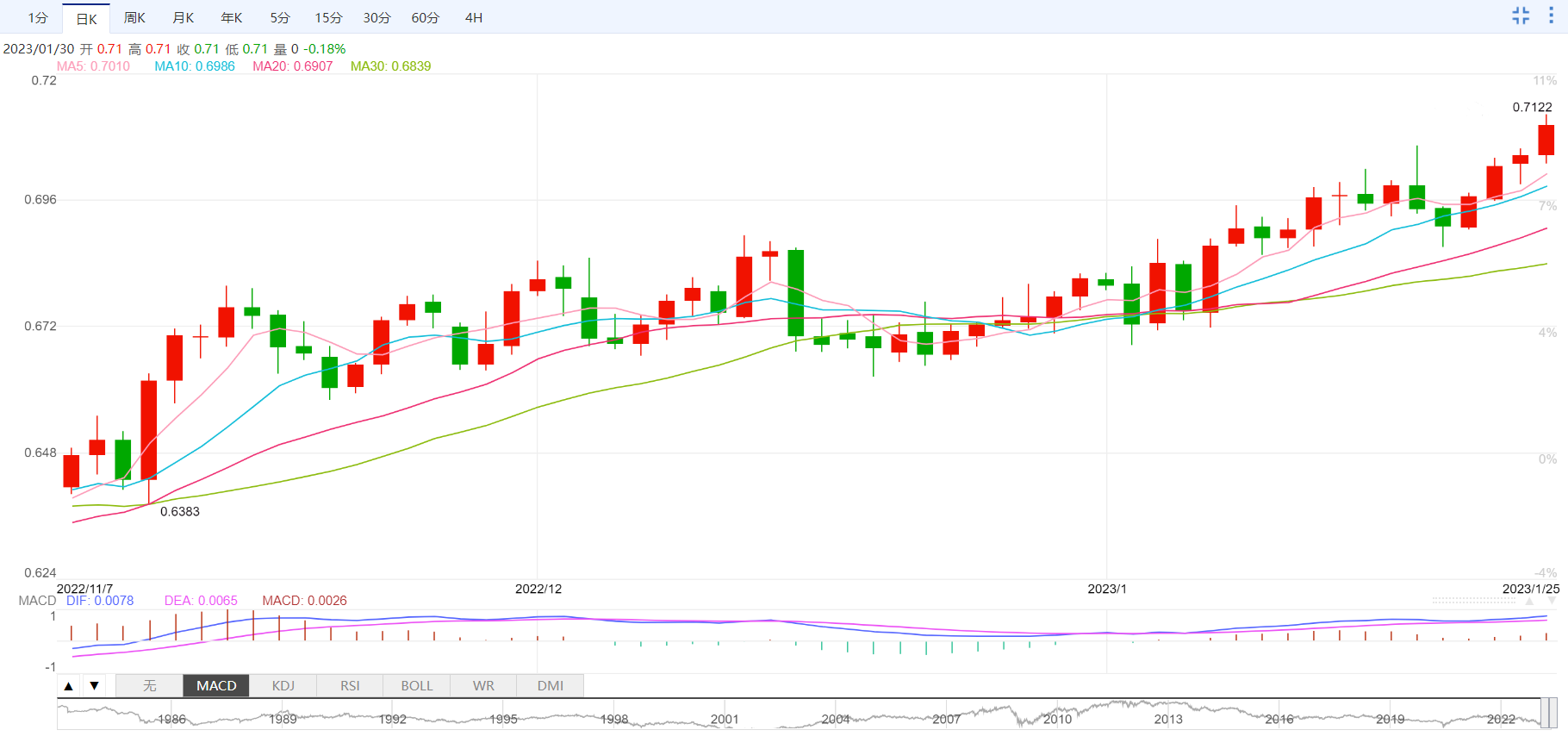Viewport: 1568px width, 749px height.
Task: Show the DMI indicator panel
Action: [550, 686]
